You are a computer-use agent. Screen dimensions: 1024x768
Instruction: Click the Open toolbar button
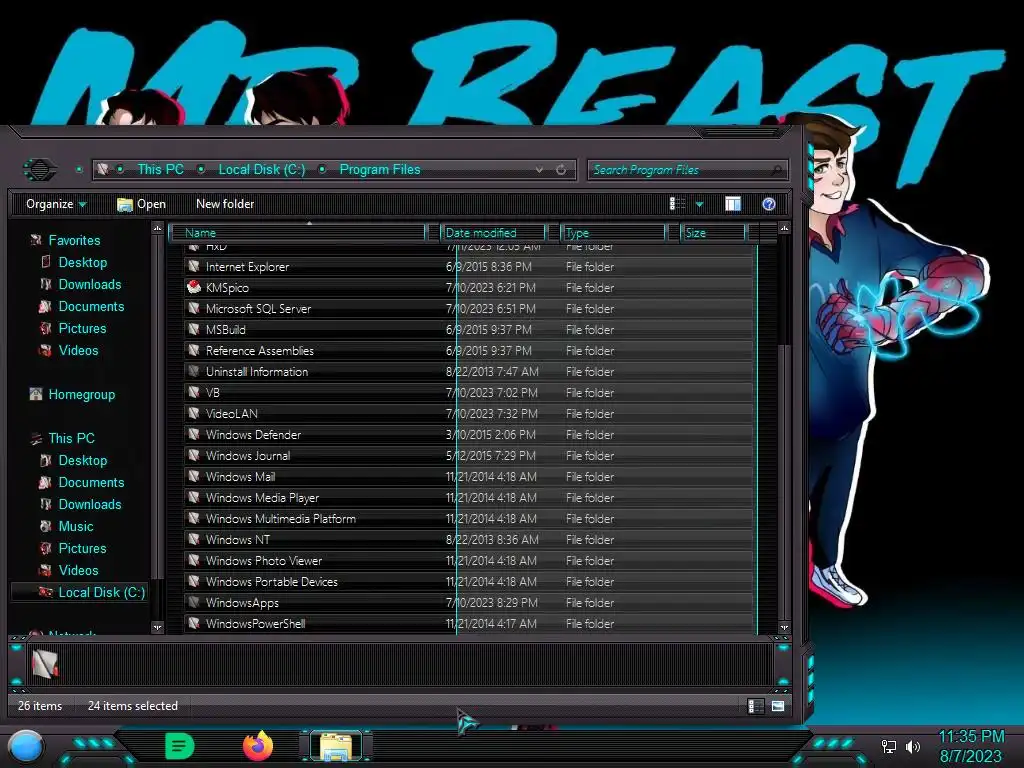pyautogui.click(x=141, y=204)
